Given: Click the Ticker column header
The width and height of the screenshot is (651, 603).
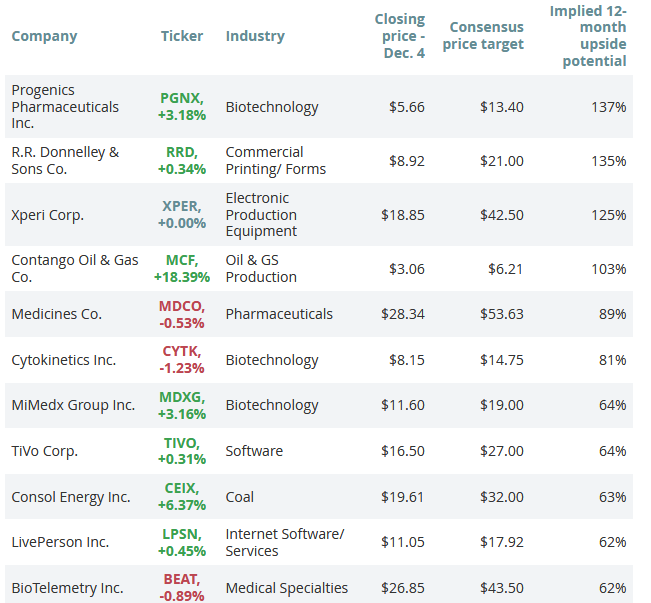Looking at the screenshot, I should tap(182, 36).
